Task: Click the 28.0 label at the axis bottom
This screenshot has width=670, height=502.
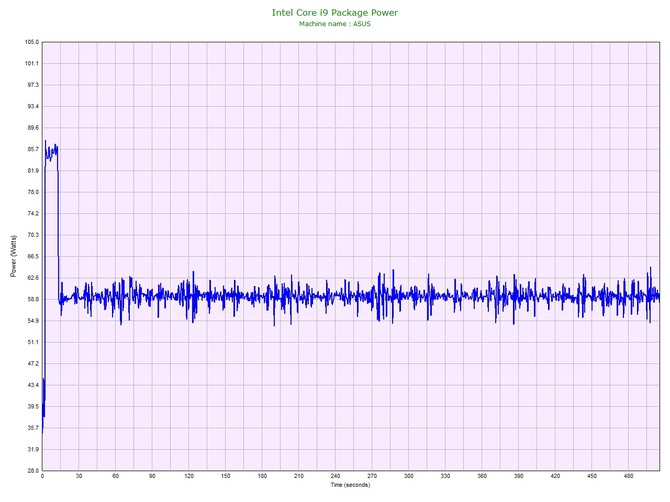Action: (x=32, y=470)
